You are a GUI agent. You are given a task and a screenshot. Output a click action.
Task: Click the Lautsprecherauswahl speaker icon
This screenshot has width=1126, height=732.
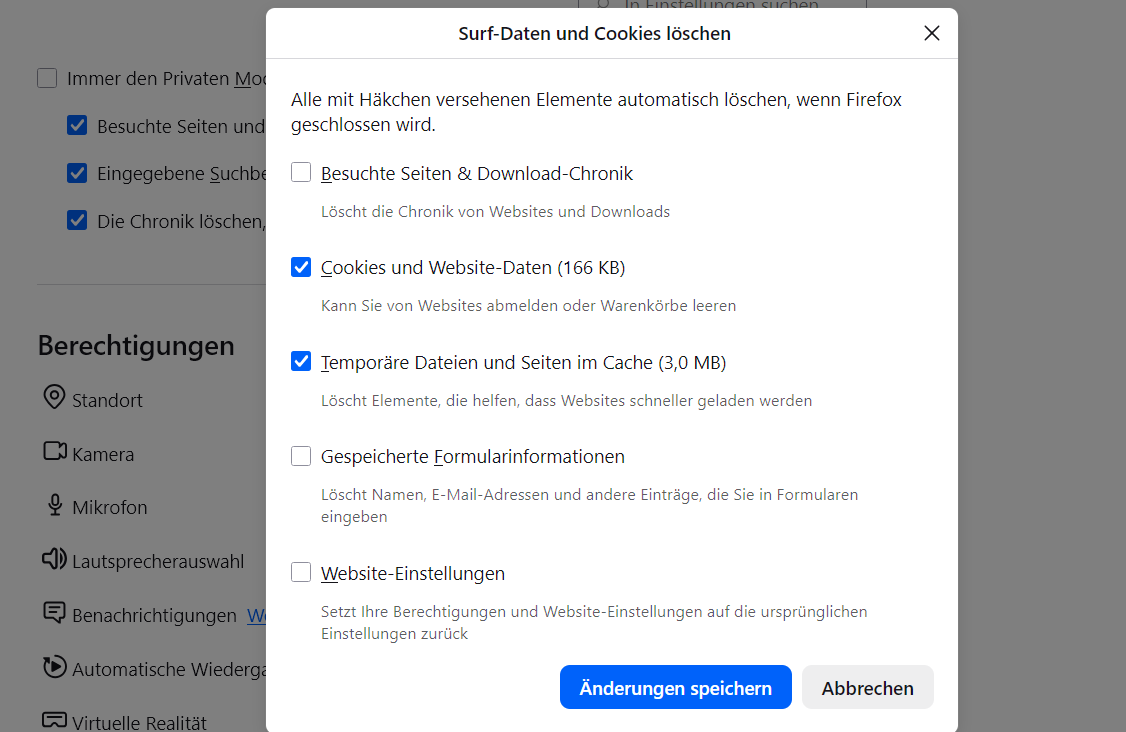coord(54,559)
